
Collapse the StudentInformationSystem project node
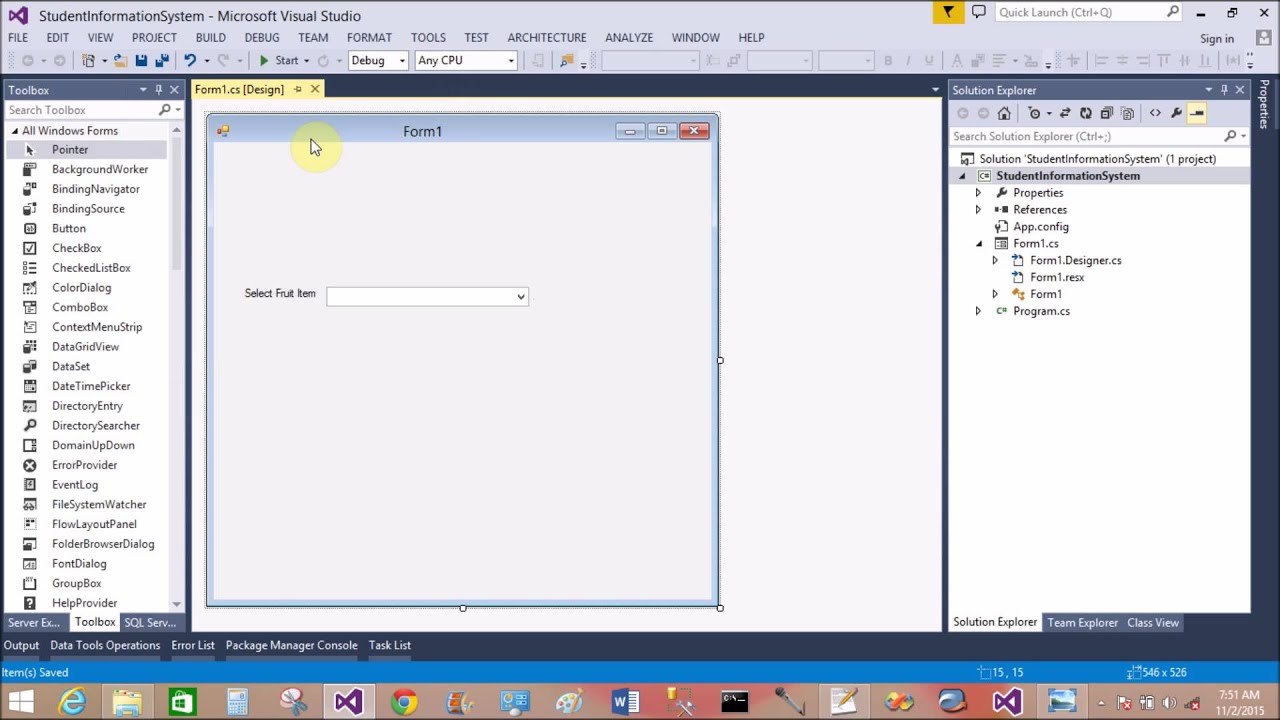tap(962, 176)
